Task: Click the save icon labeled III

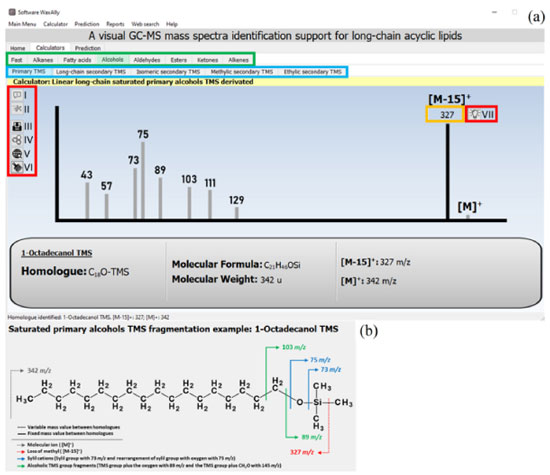Action: pos(17,126)
